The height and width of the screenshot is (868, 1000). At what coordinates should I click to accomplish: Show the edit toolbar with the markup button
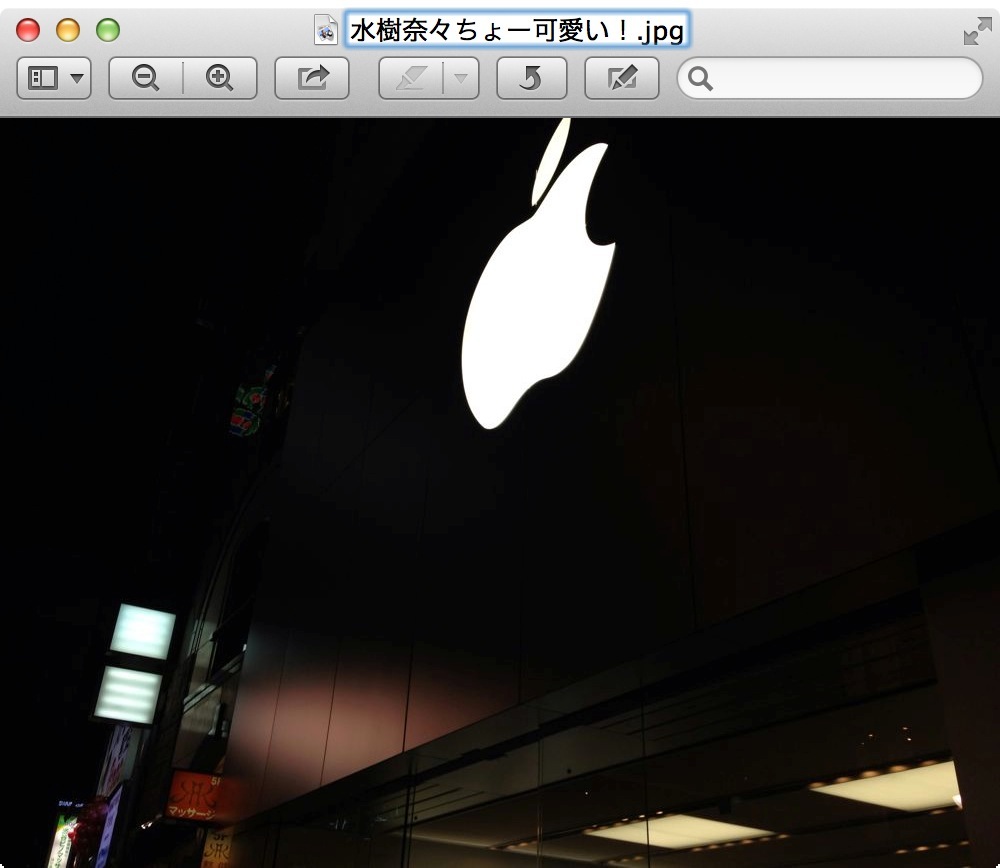point(622,78)
